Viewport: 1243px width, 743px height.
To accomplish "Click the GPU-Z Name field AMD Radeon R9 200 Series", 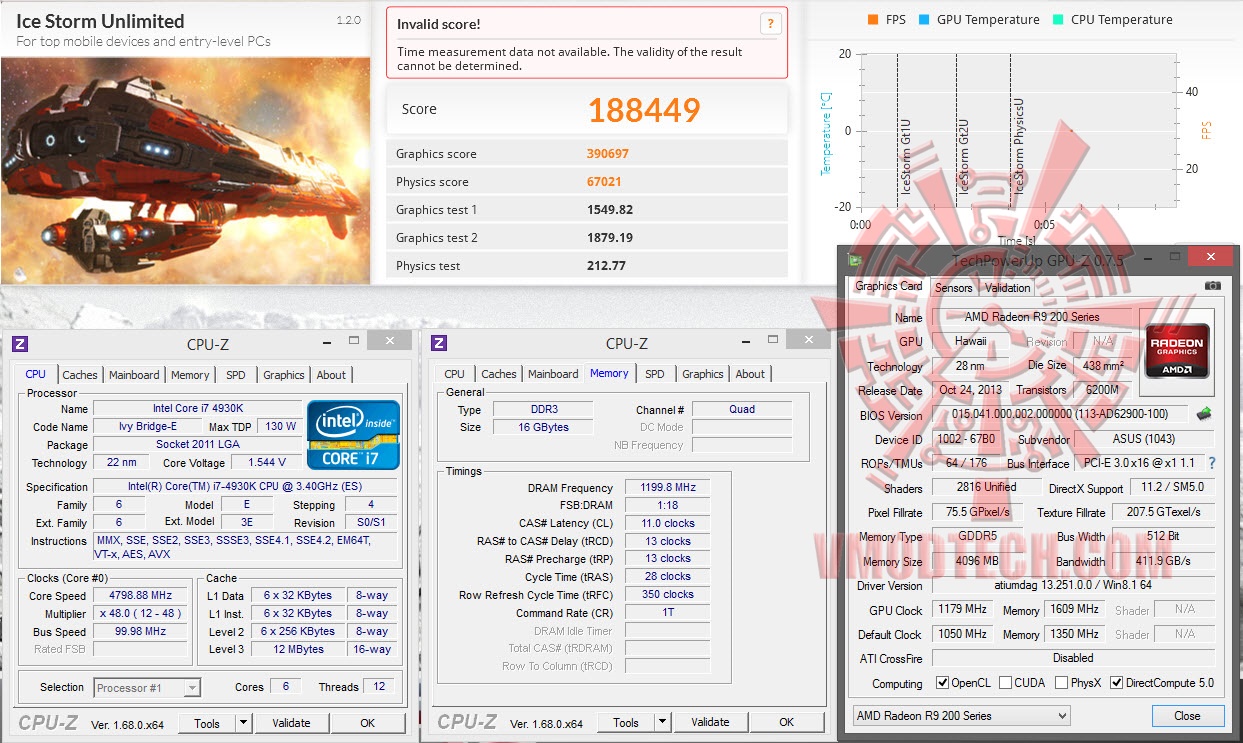I will pos(1031,317).
